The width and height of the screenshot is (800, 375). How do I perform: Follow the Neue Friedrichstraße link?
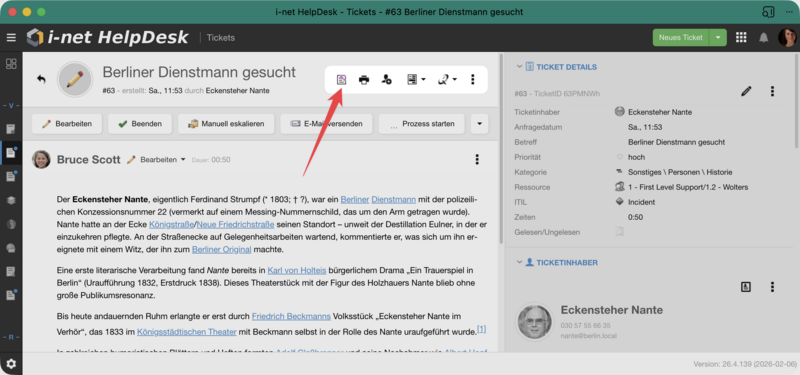(x=236, y=224)
